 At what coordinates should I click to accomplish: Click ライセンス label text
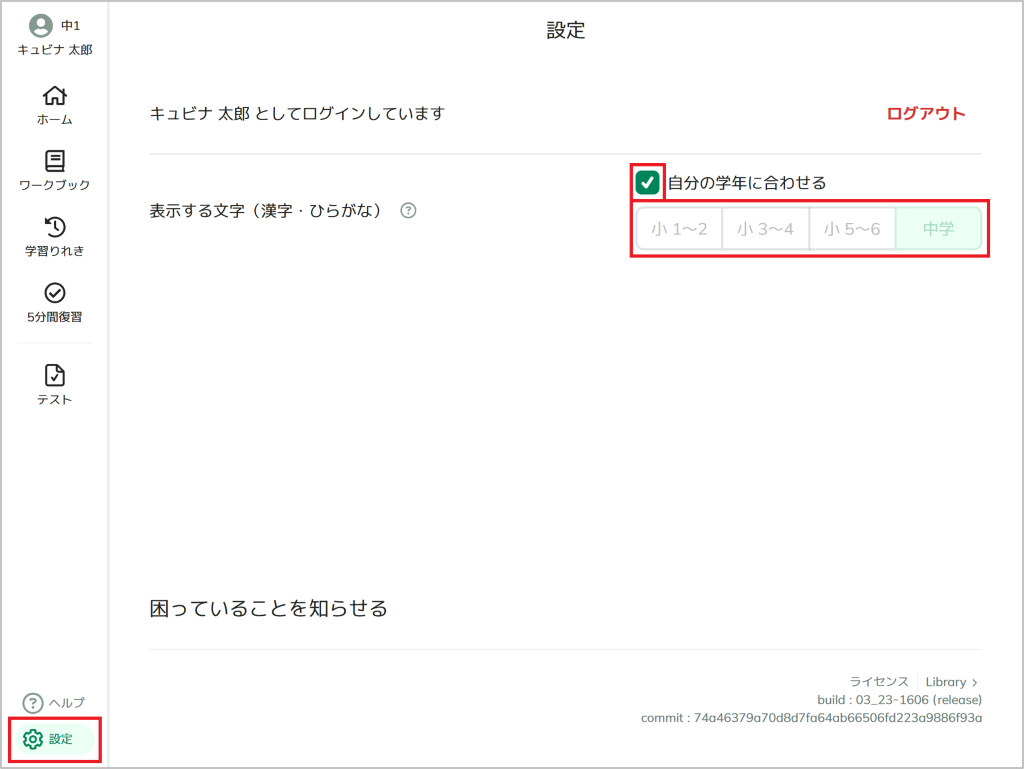tap(878, 682)
